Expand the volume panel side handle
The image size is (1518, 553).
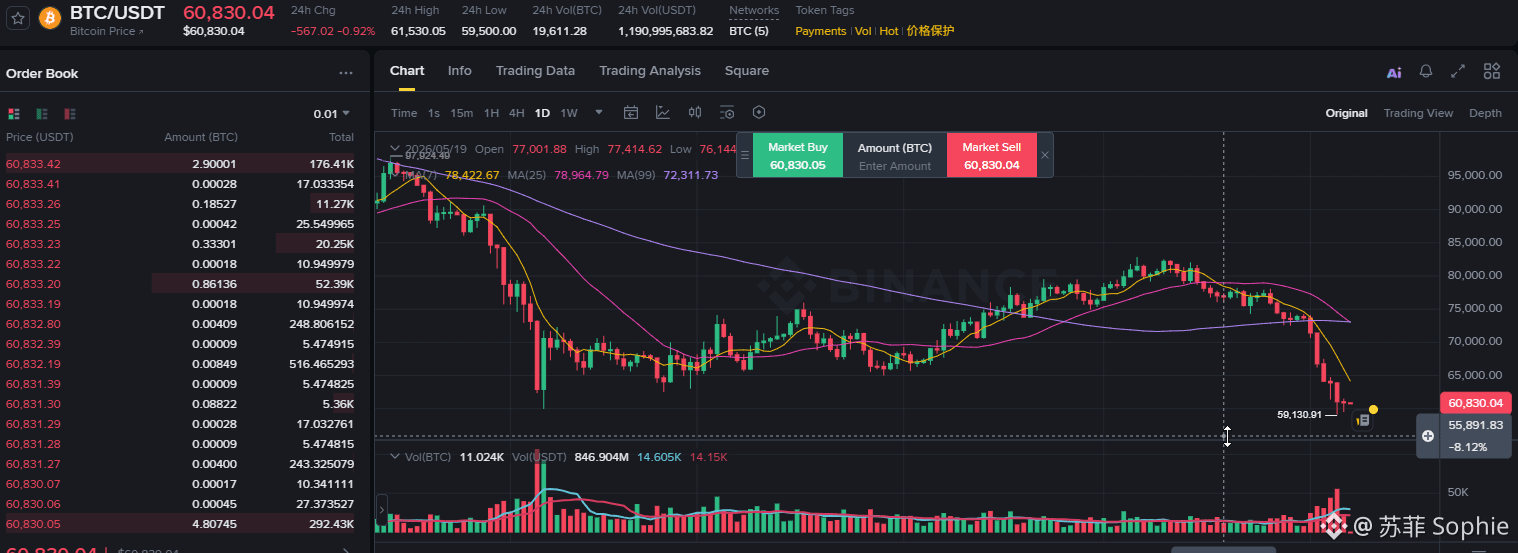pyautogui.click(x=380, y=511)
